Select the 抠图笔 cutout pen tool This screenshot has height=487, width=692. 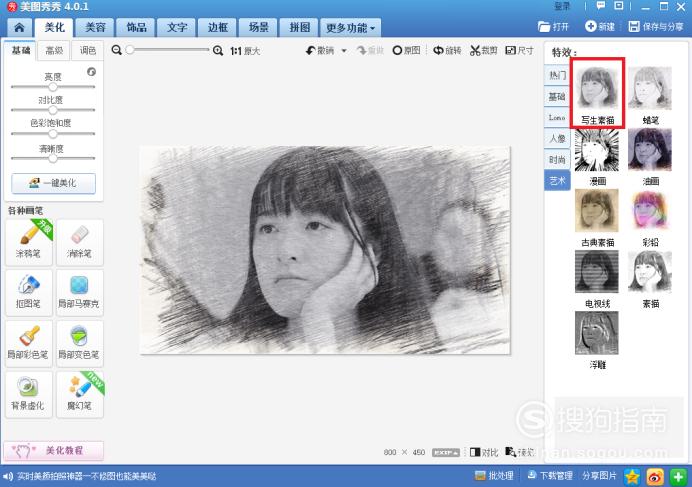coord(29,292)
